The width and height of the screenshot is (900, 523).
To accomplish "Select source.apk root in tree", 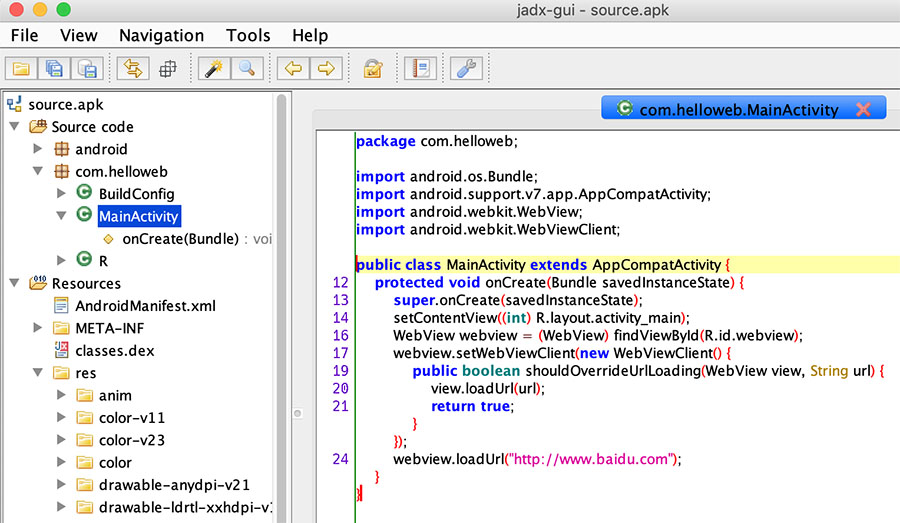I will click(66, 104).
